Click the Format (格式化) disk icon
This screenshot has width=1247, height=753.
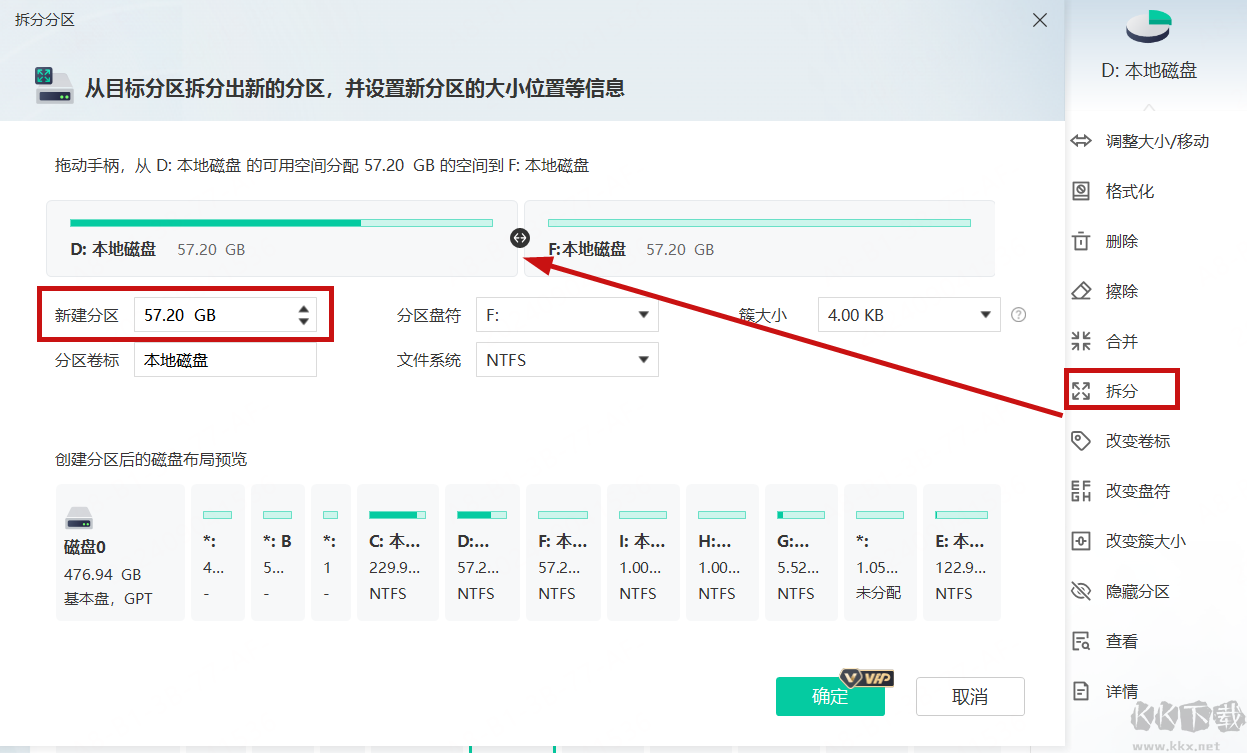pos(1080,191)
